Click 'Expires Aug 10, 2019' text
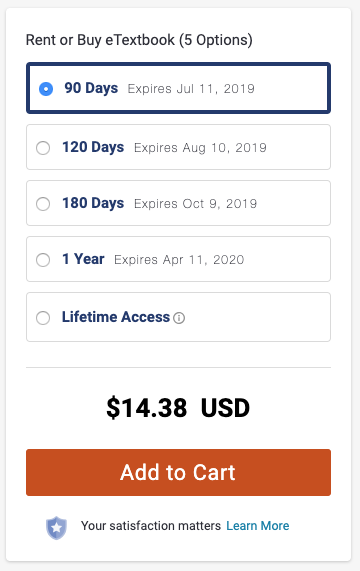Image resolution: width=360 pixels, height=571 pixels. click(201, 148)
